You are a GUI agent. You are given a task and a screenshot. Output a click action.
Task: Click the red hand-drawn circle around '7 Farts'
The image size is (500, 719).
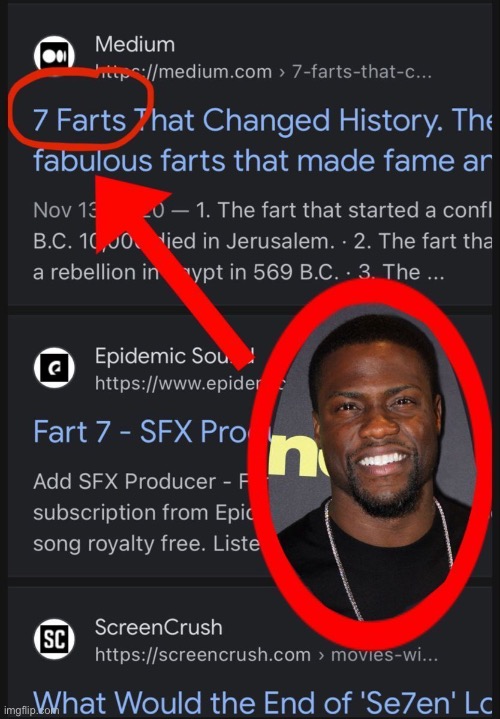(x=81, y=108)
